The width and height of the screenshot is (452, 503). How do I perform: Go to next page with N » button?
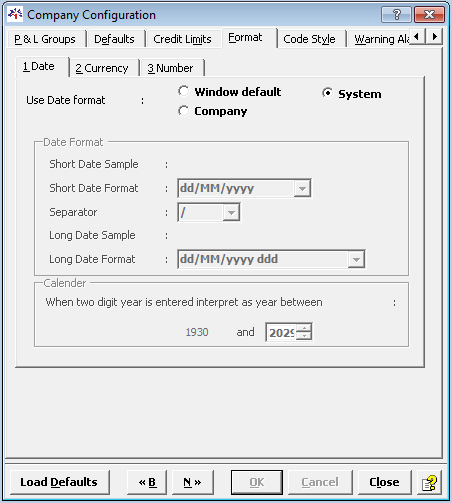[x=192, y=482]
